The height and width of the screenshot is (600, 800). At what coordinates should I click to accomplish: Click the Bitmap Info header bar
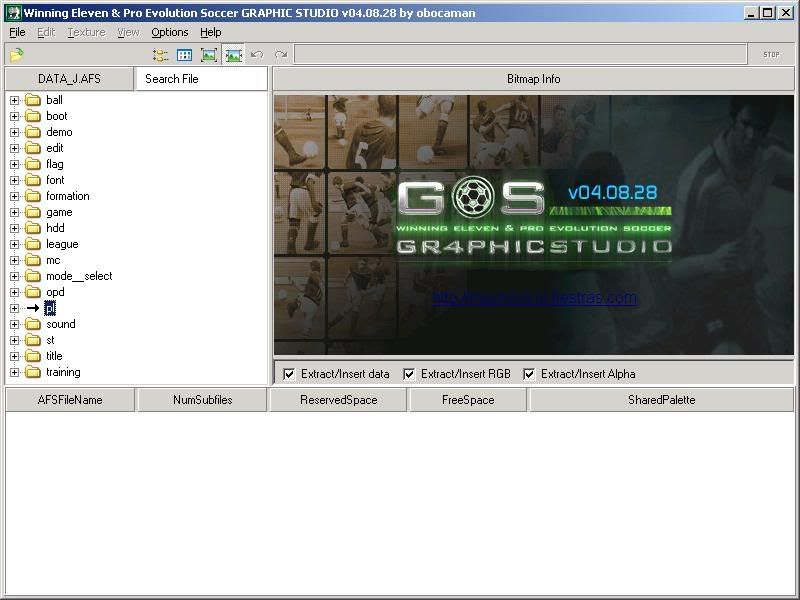[x=534, y=79]
